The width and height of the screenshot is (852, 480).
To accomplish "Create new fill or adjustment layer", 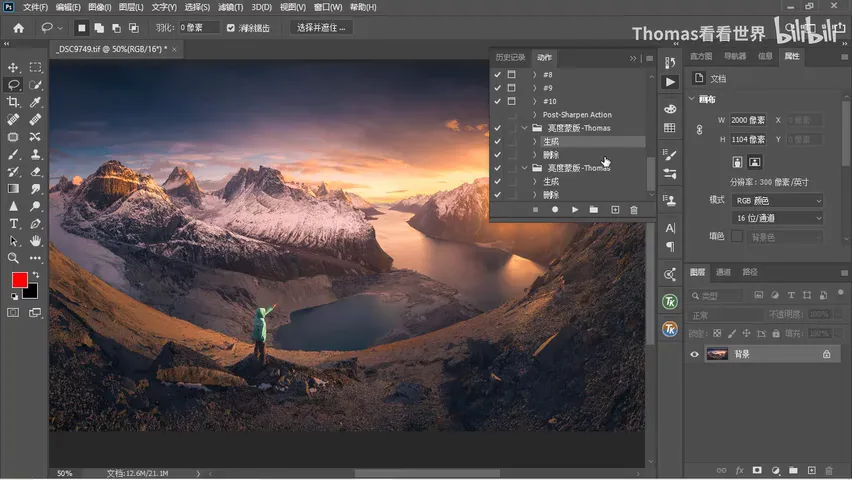I will pos(775,470).
